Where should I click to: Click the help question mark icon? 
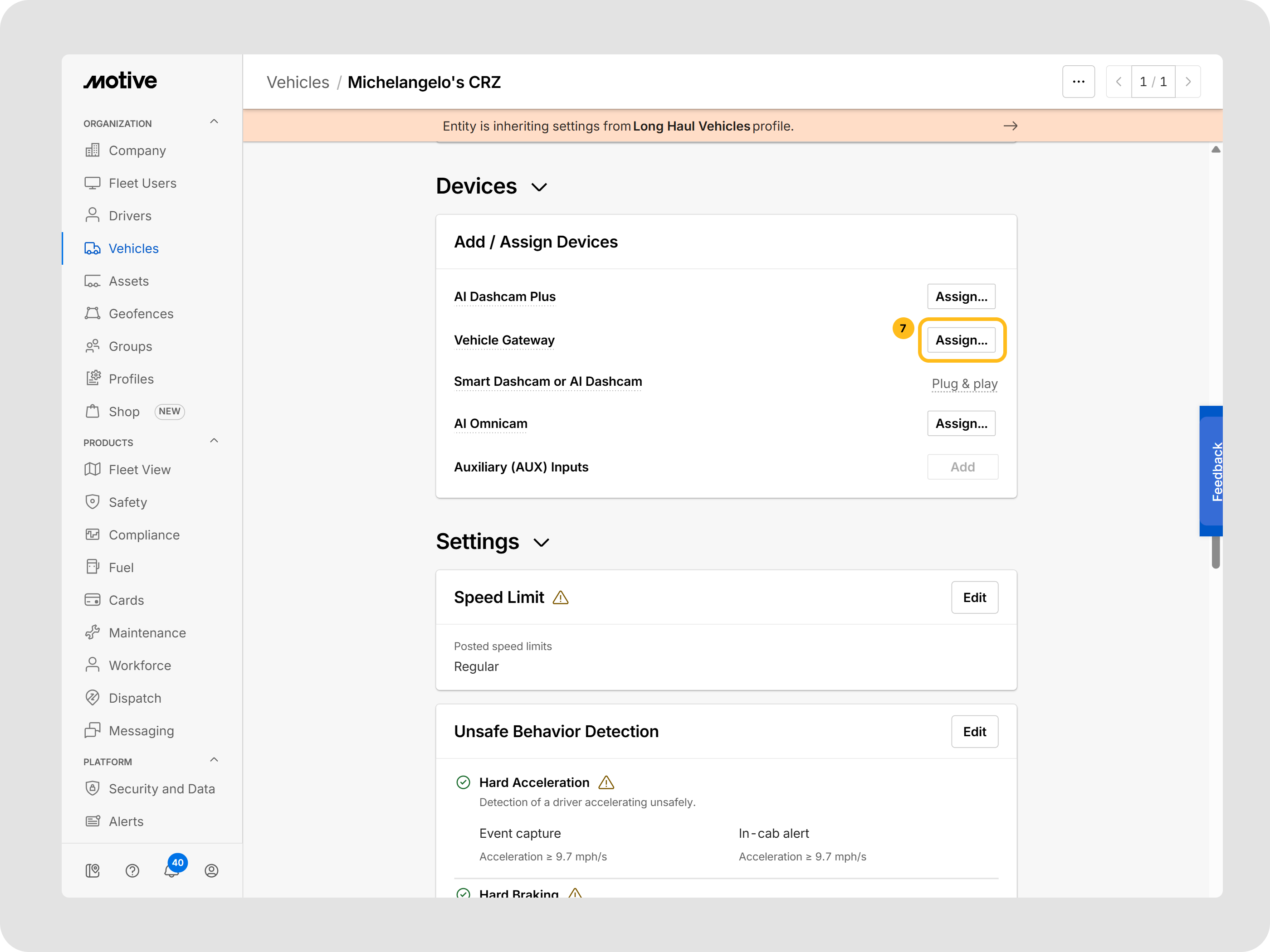point(132,870)
